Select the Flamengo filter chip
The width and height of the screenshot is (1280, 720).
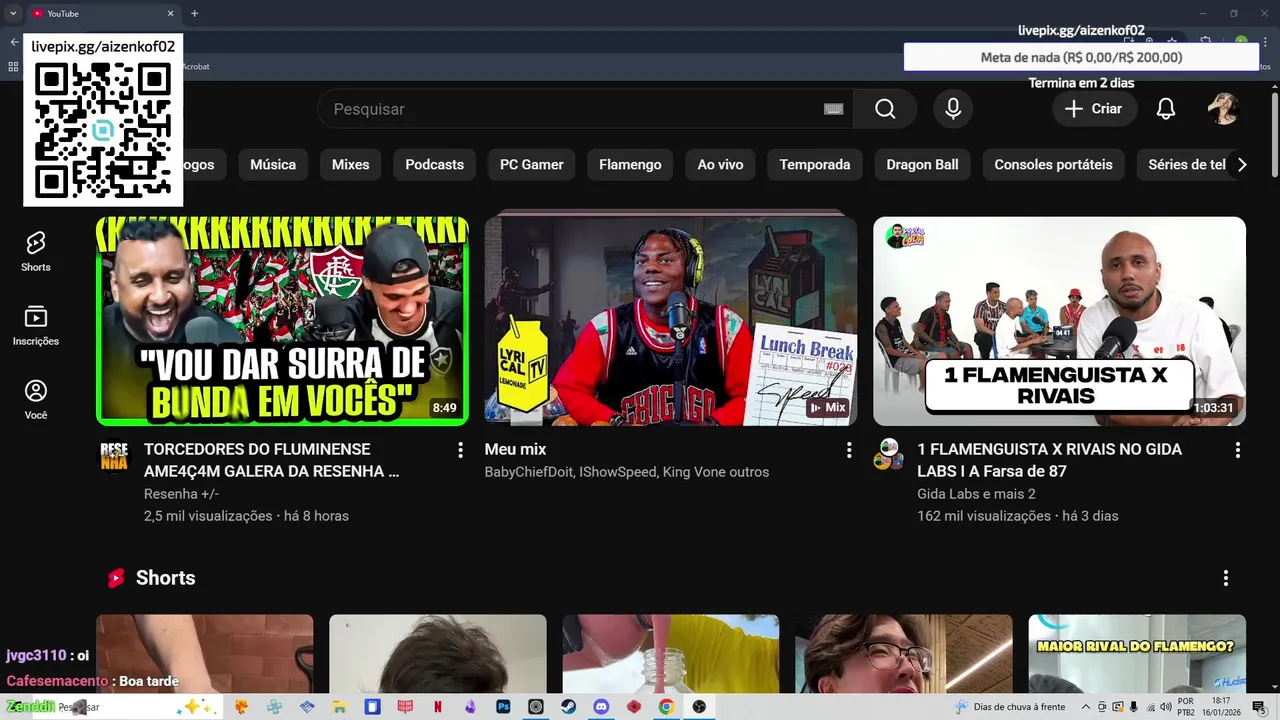[630, 165]
